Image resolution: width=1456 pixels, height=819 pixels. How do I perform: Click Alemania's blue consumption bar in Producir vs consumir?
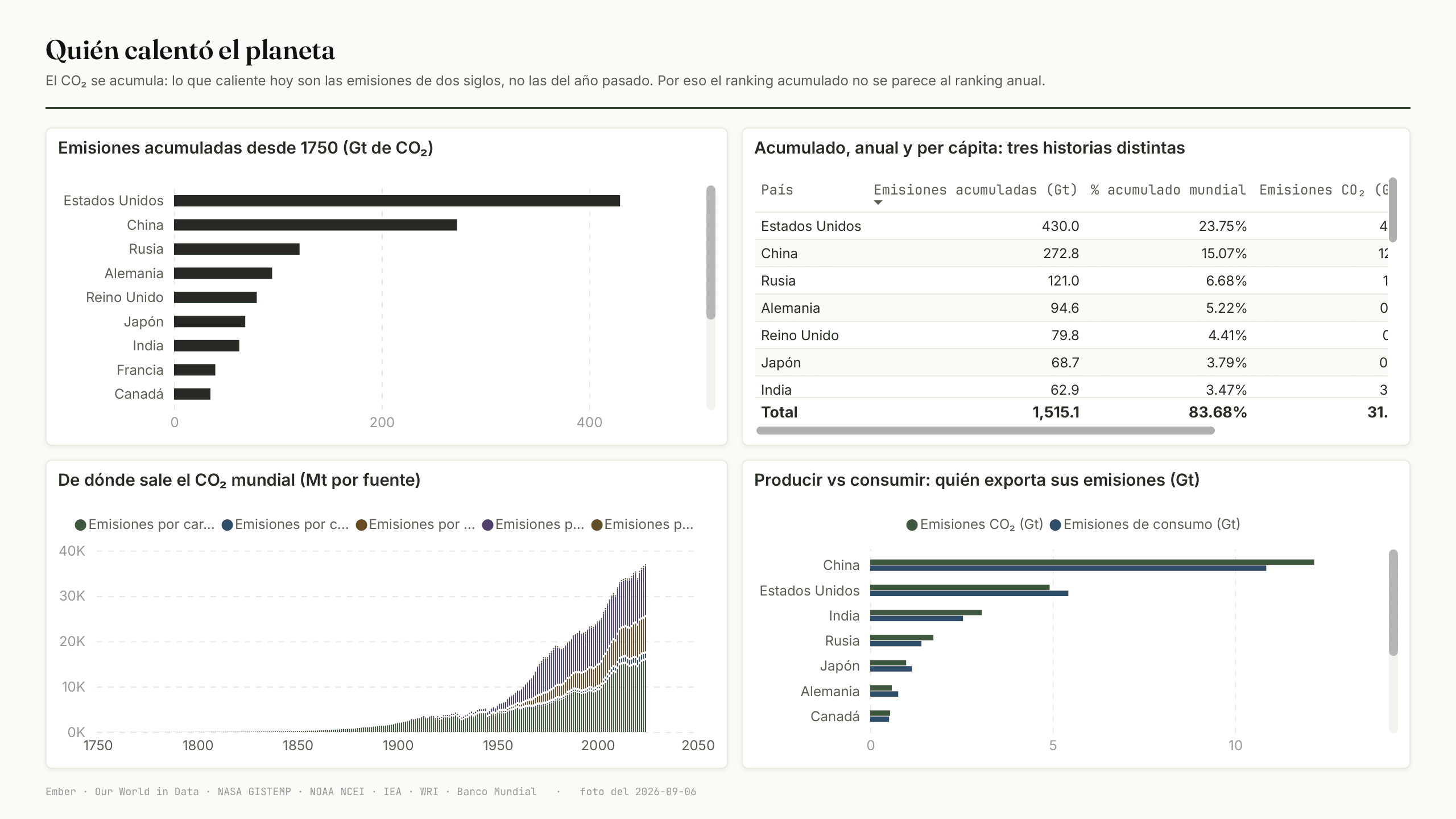click(x=884, y=694)
